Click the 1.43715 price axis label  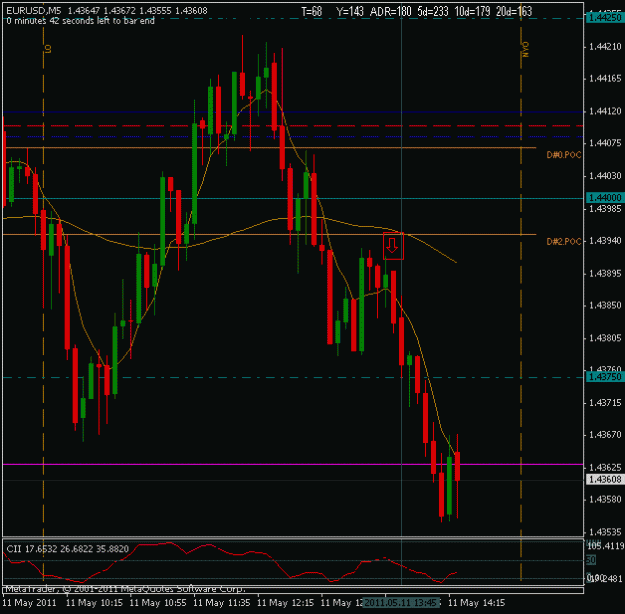[x=605, y=403]
